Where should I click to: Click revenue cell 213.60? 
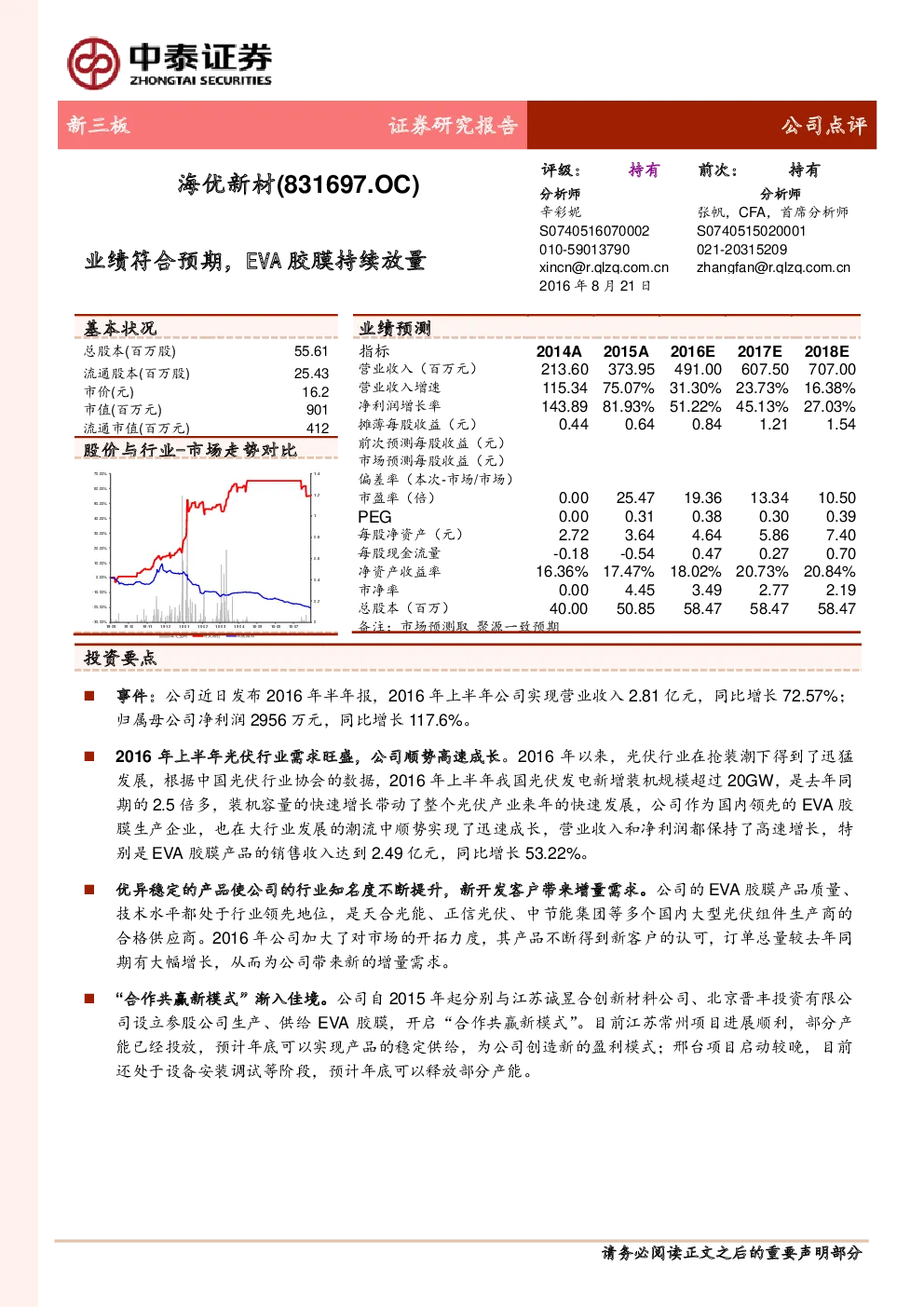pyautogui.click(x=564, y=370)
